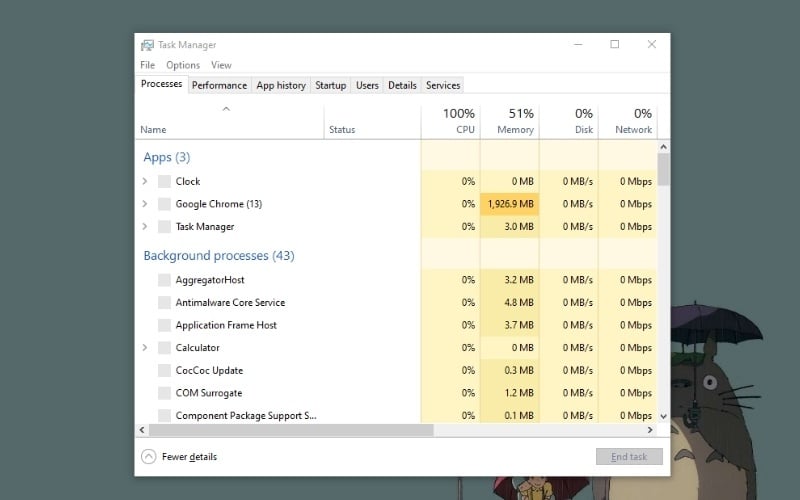Image resolution: width=800 pixels, height=500 pixels.
Task: Open the Options menu
Action: [x=183, y=65]
